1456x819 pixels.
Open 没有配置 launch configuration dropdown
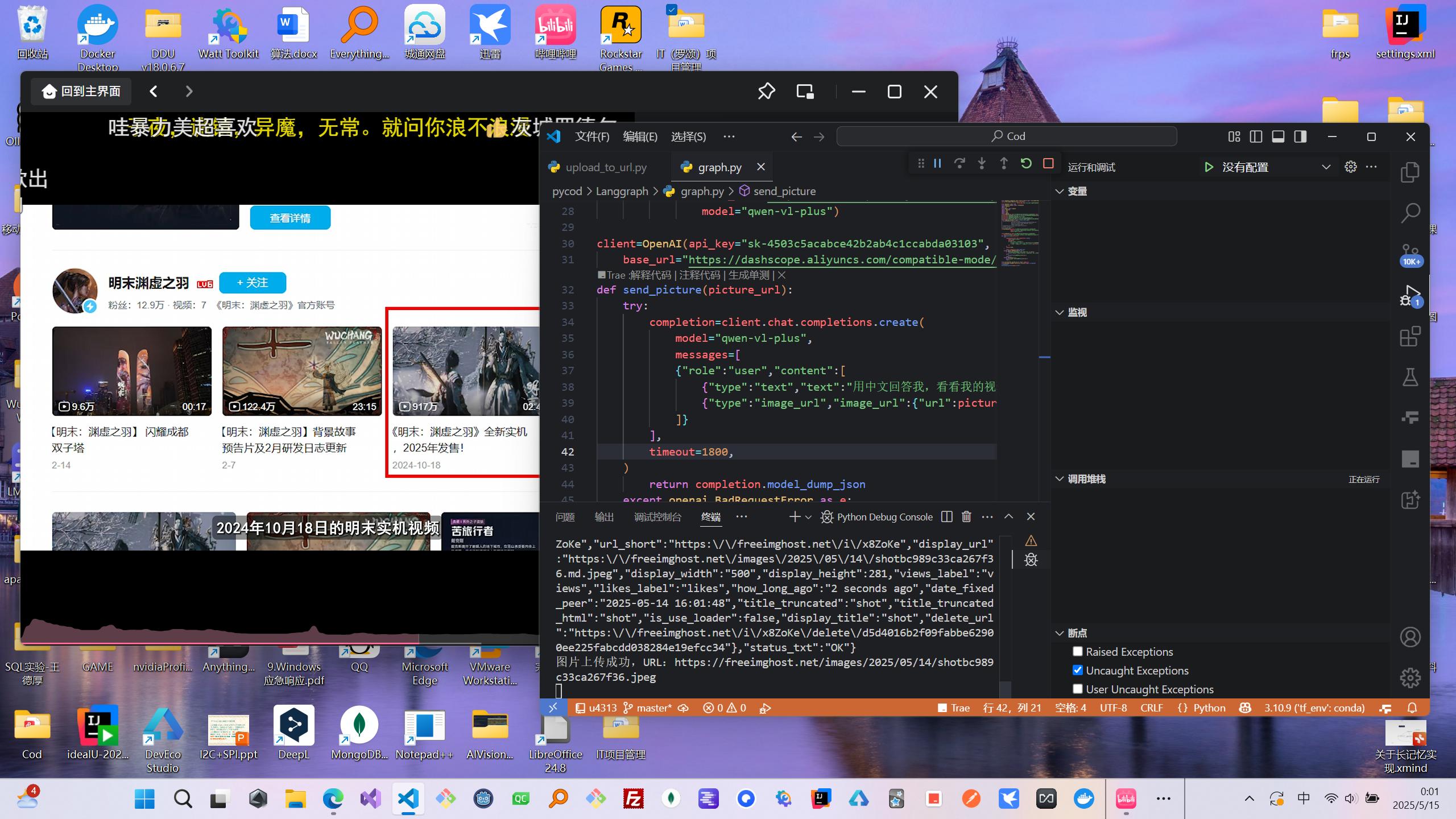(1276, 167)
